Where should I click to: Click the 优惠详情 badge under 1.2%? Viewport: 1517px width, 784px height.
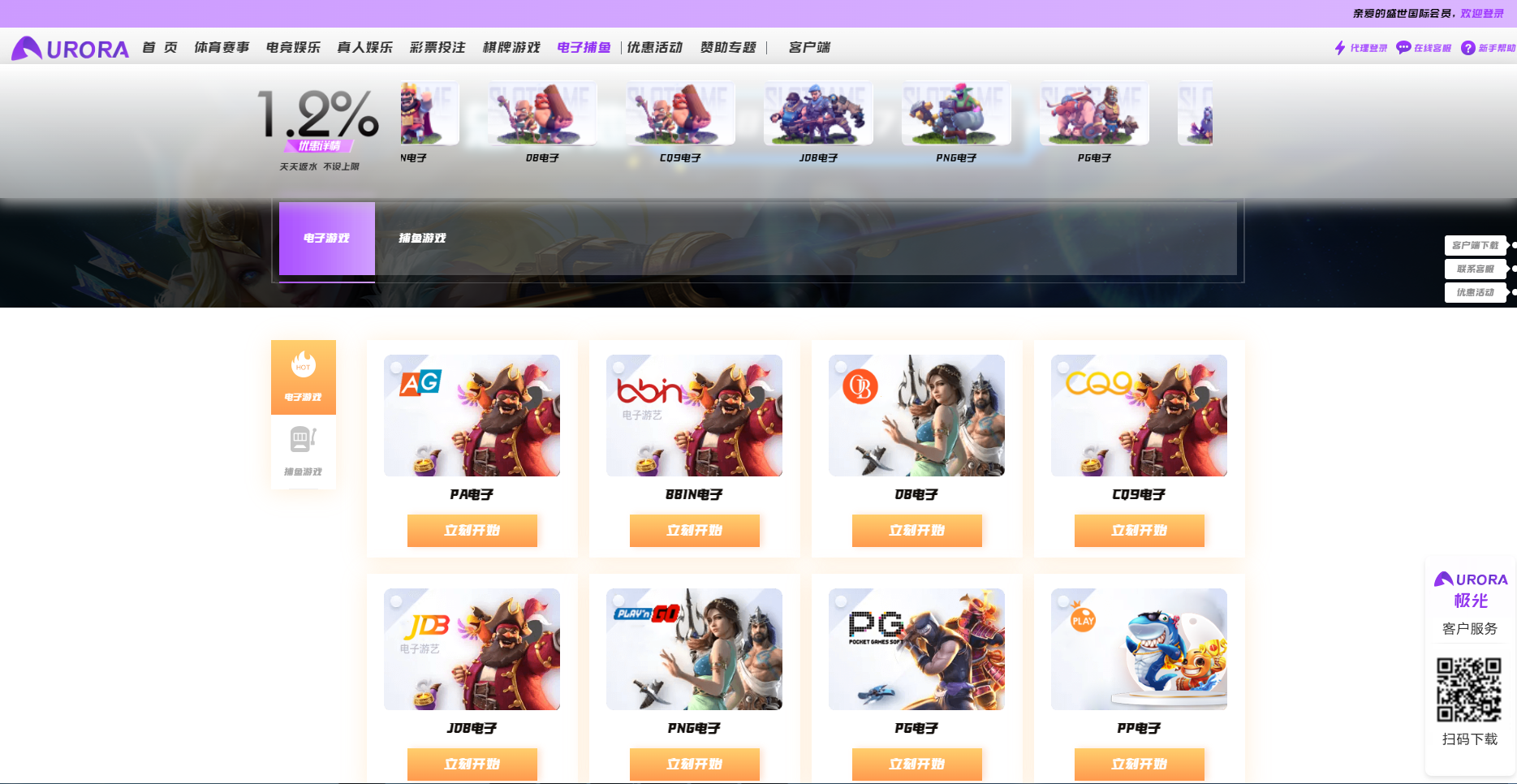click(x=319, y=146)
